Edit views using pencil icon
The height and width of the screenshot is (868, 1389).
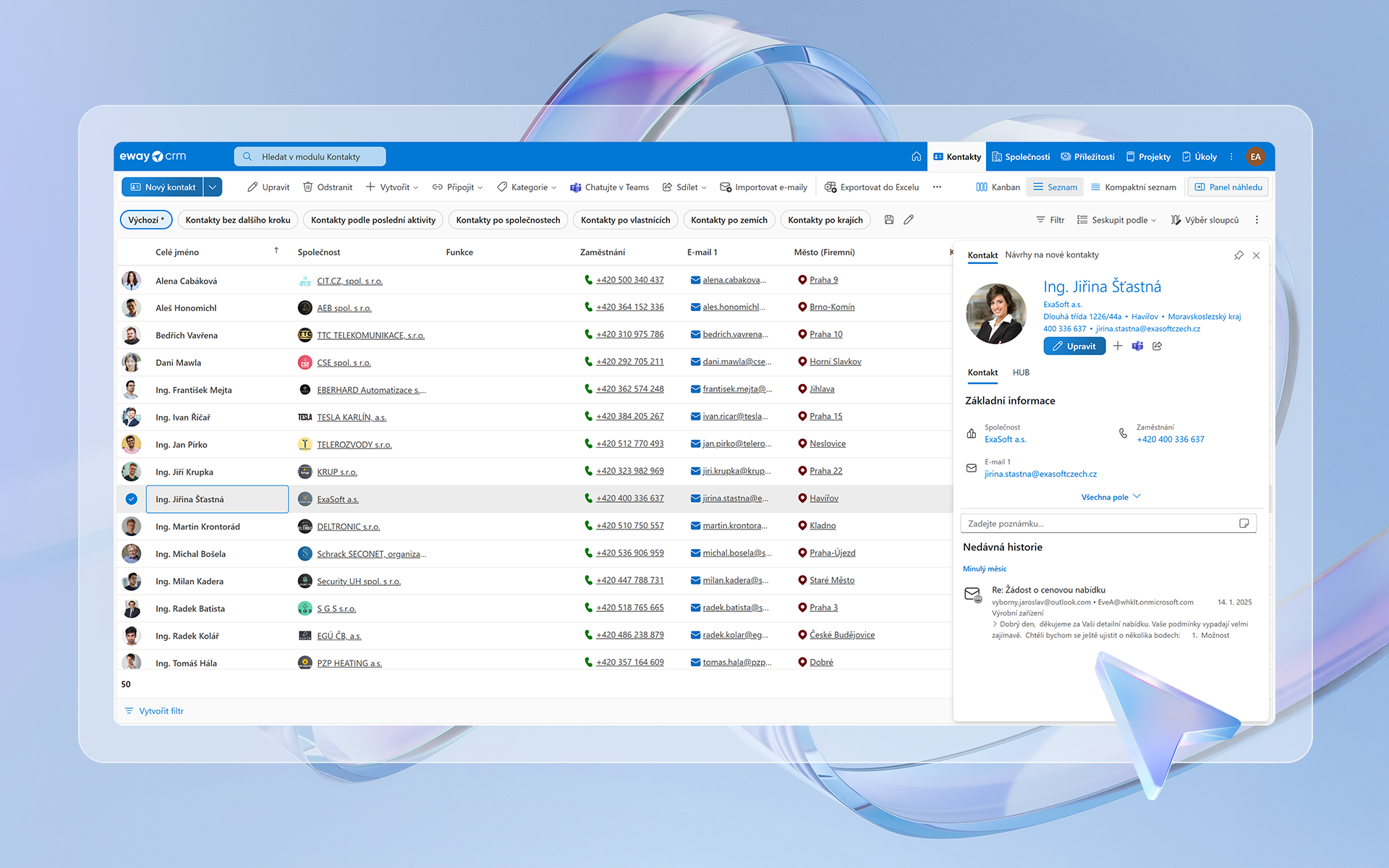(x=909, y=219)
